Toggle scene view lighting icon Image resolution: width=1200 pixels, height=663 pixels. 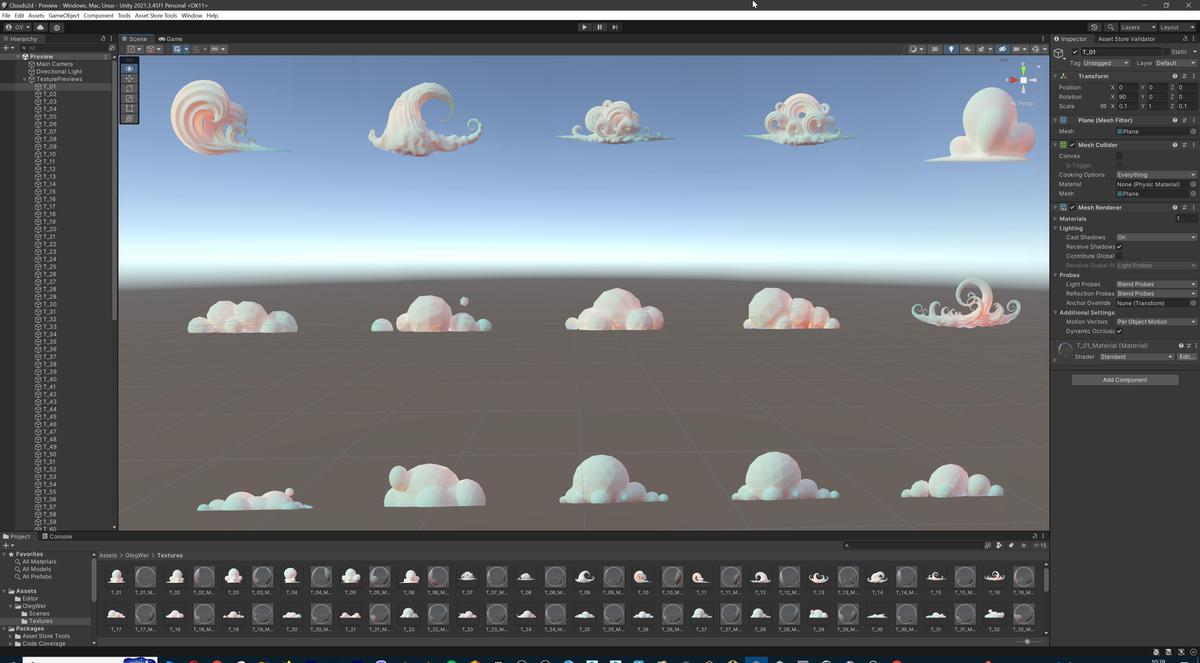(952, 49)
